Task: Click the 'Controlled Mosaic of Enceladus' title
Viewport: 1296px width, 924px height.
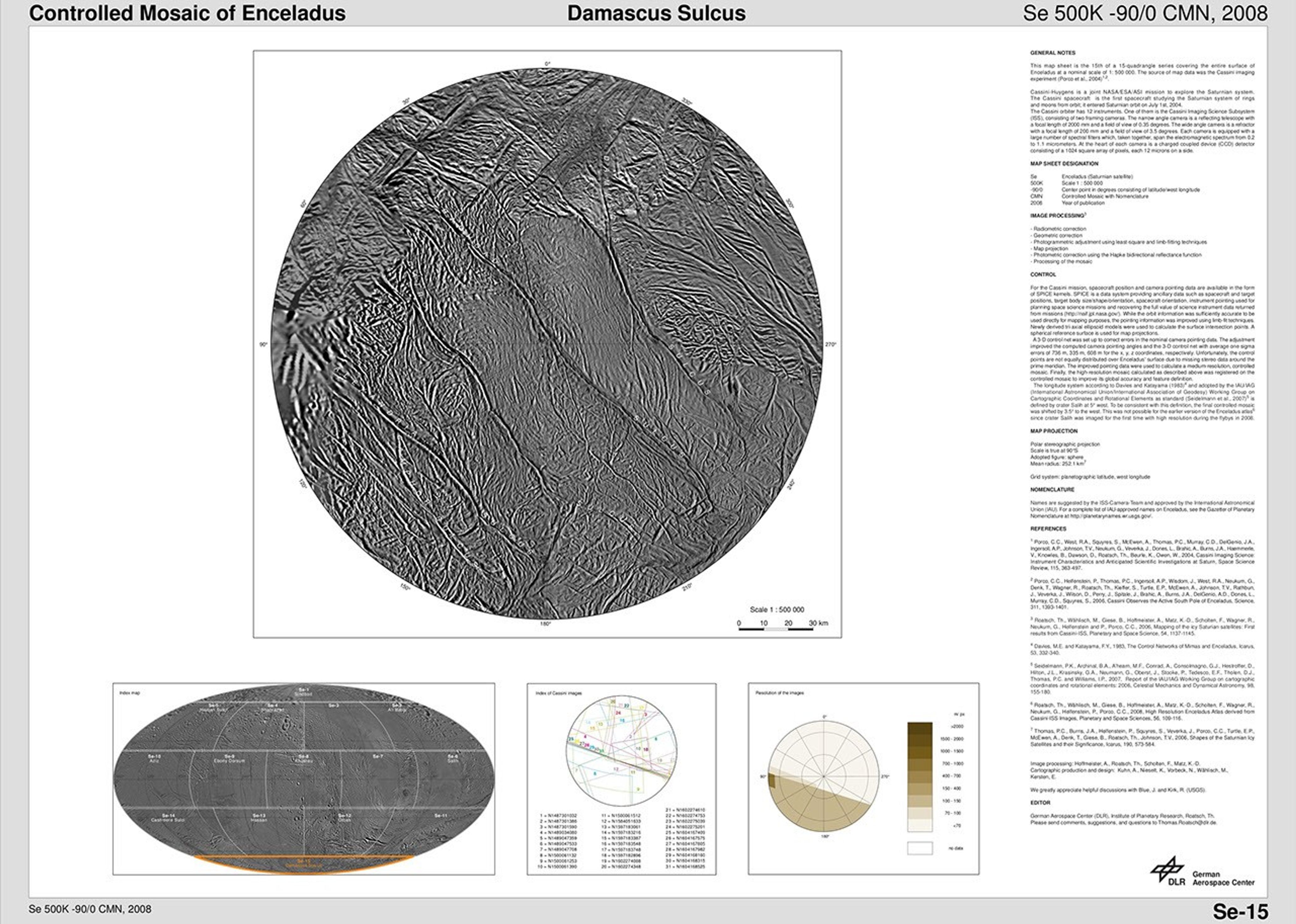Action: pos(187,13)
